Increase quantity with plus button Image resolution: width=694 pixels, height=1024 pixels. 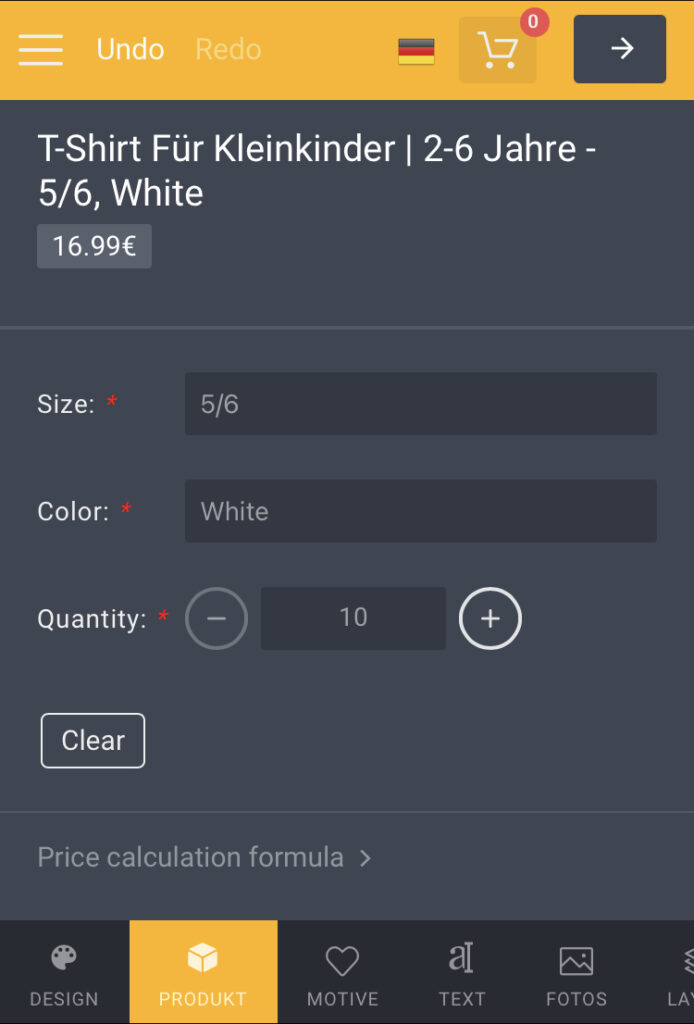pyautogui.click(x=490, y=618)
